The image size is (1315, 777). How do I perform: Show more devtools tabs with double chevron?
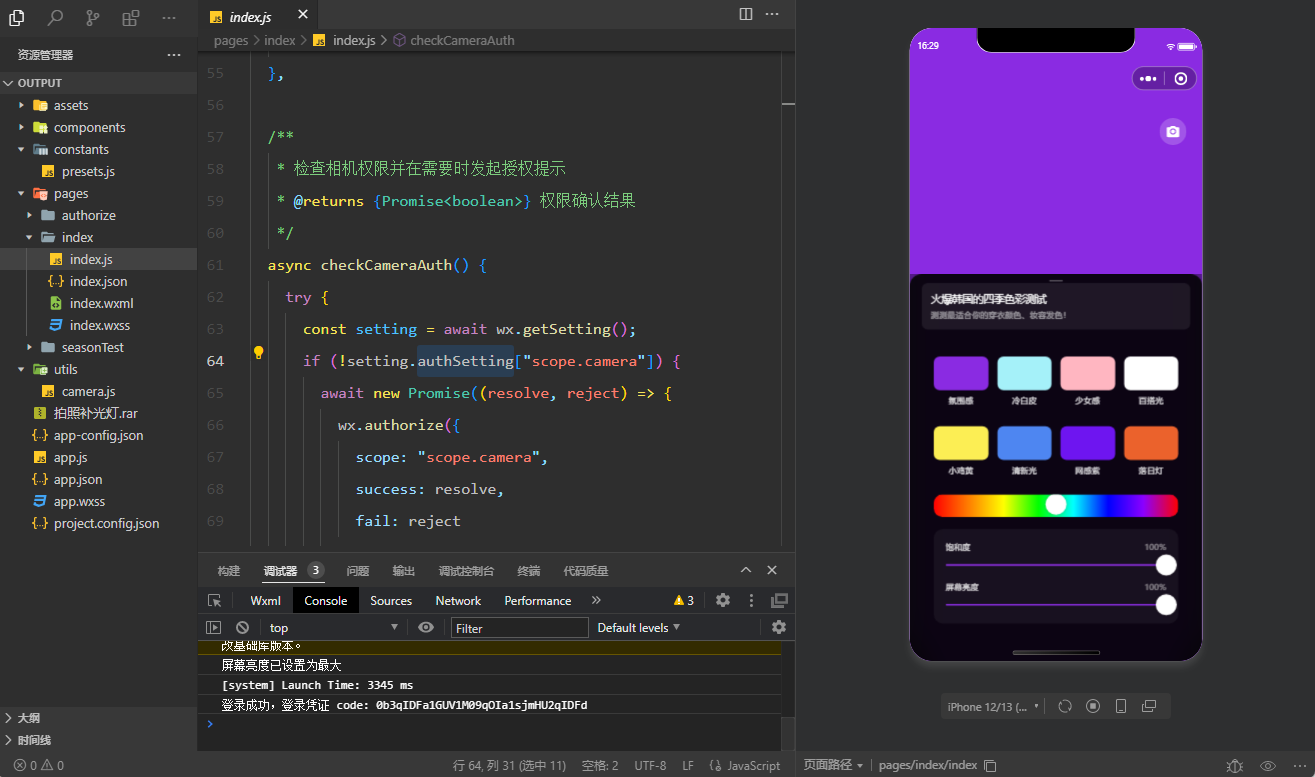596,600
